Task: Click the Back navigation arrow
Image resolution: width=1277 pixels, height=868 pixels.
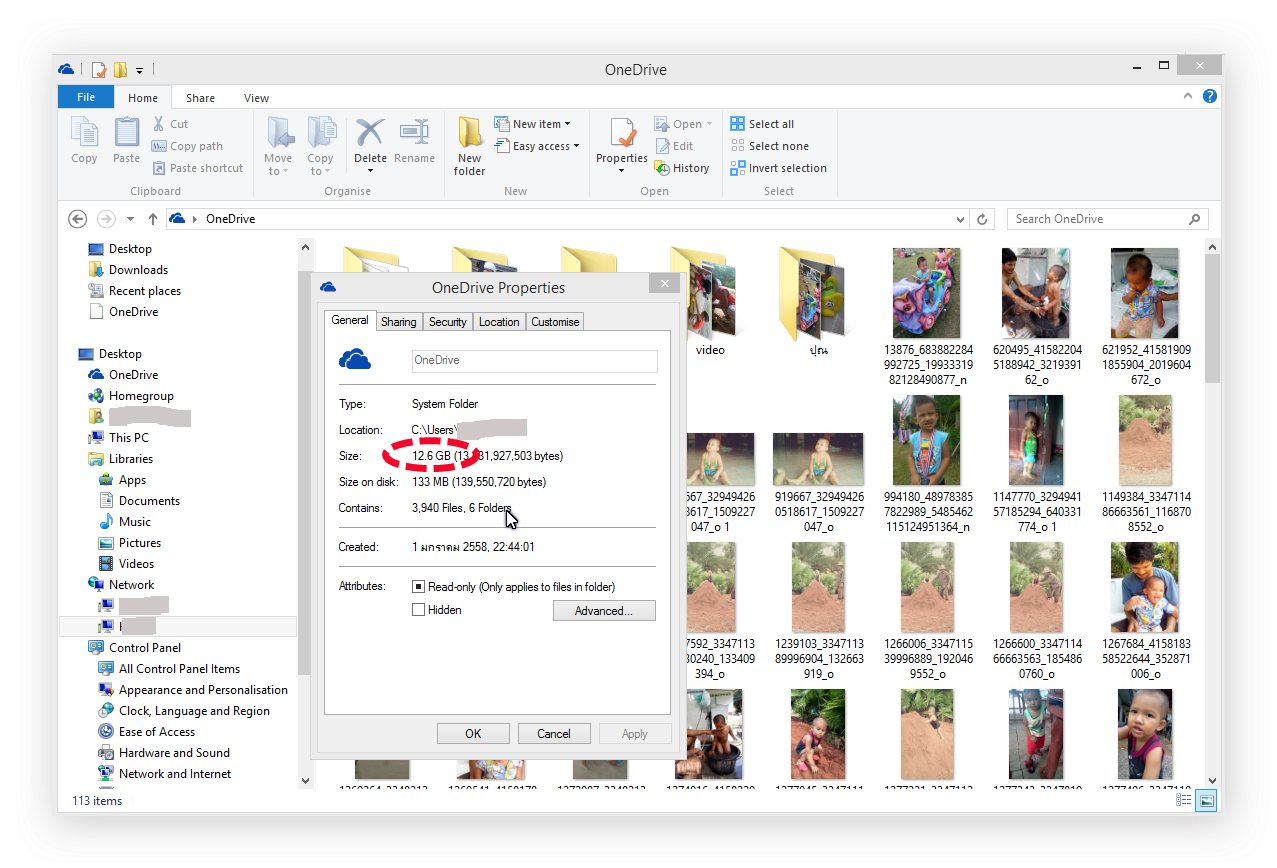Action: [x=77, y=219]
